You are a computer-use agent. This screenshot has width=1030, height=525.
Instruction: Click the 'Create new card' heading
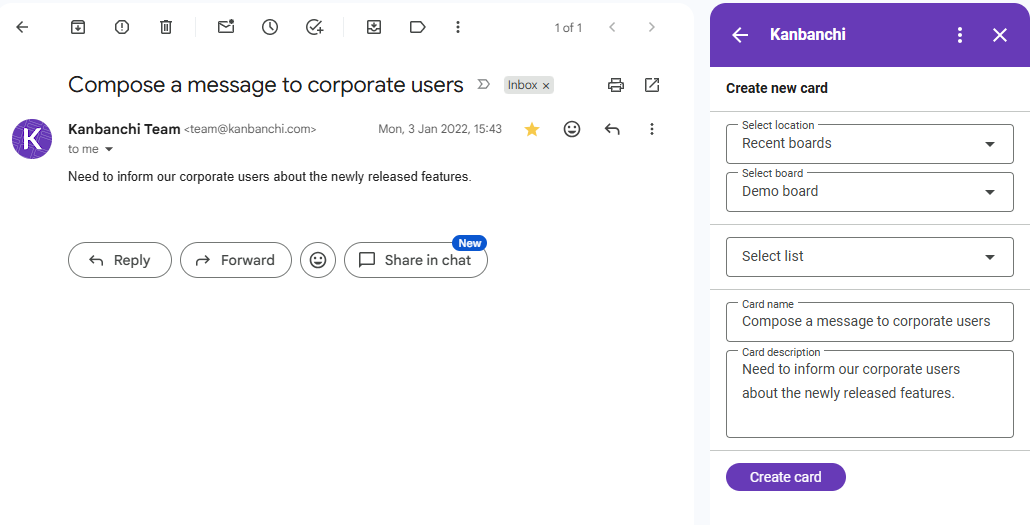pyautogui.click(x=776, y=88)
